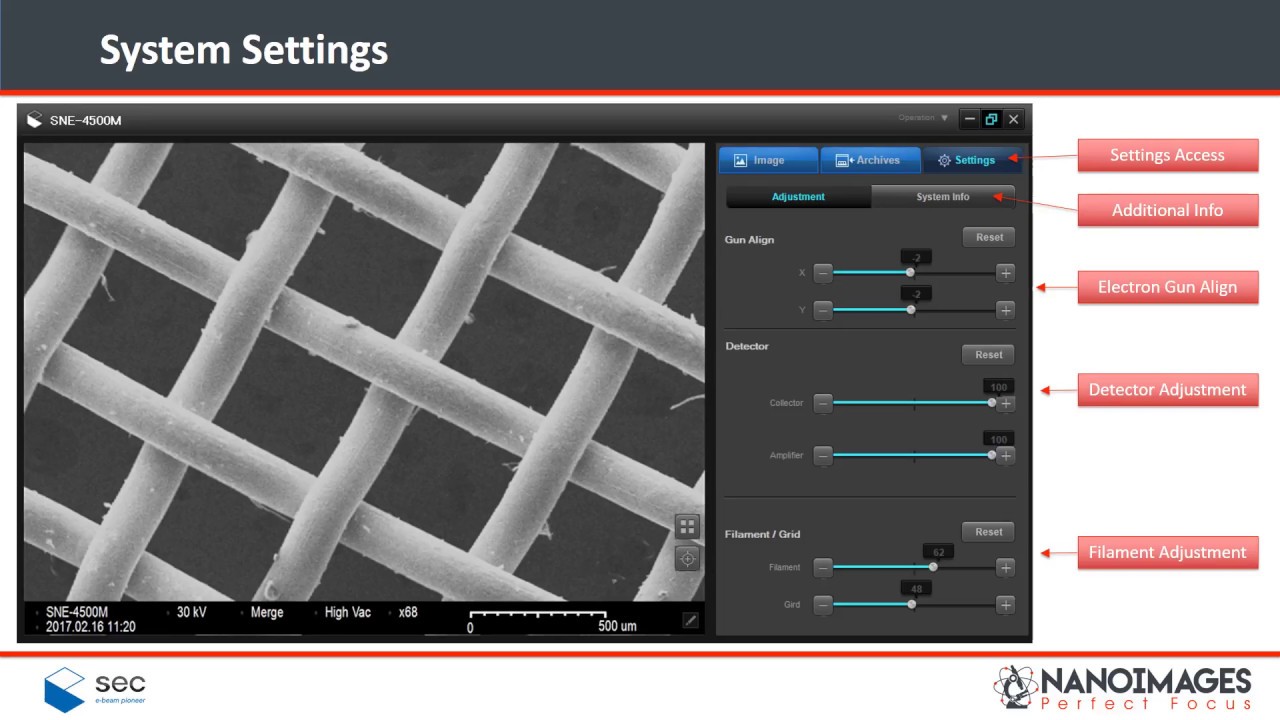Decrease Gird value with minus button
The width and height of the screenshot is (1280, 720).
pos(823,604)
